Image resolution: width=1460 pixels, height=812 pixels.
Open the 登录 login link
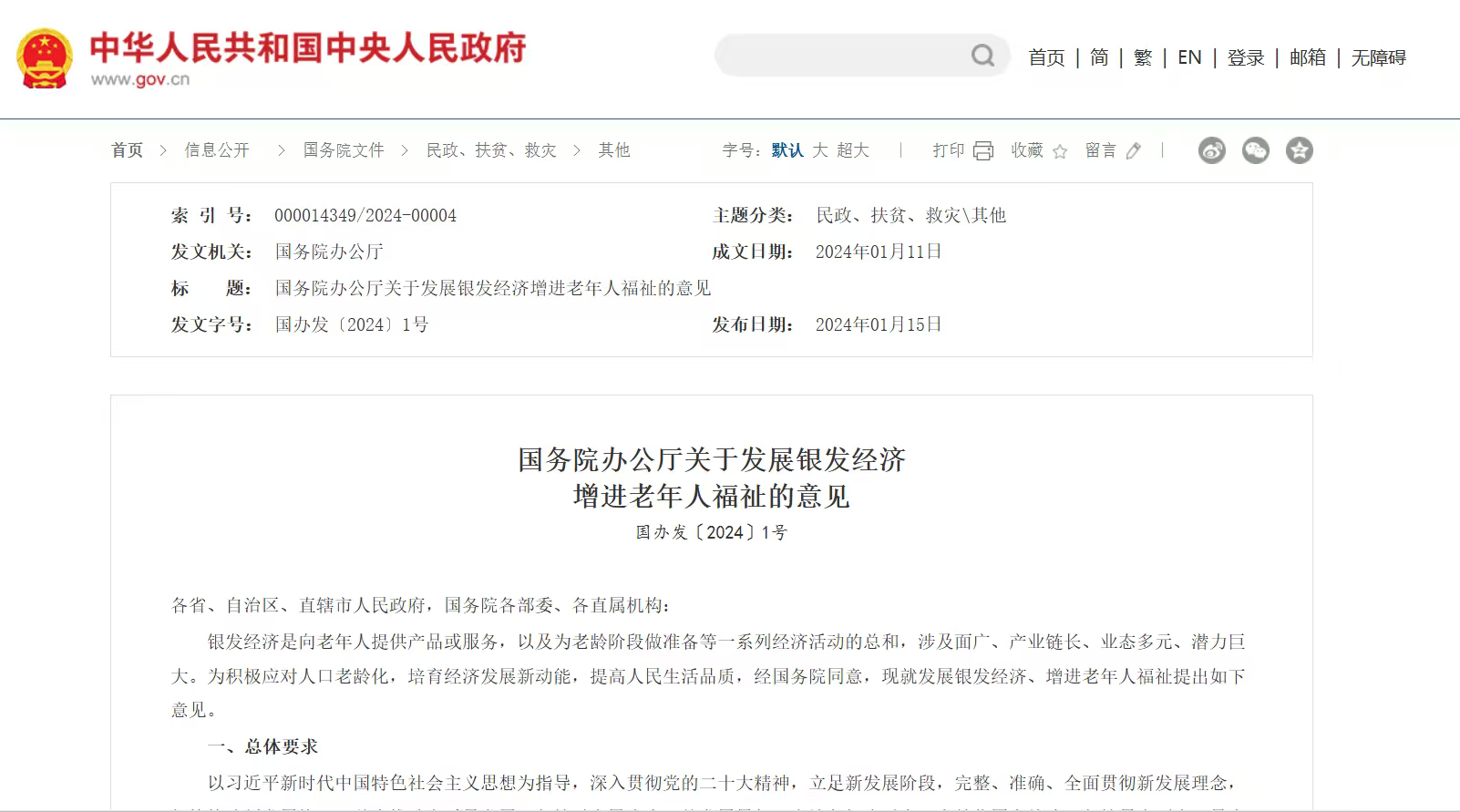click(1246, 57)
